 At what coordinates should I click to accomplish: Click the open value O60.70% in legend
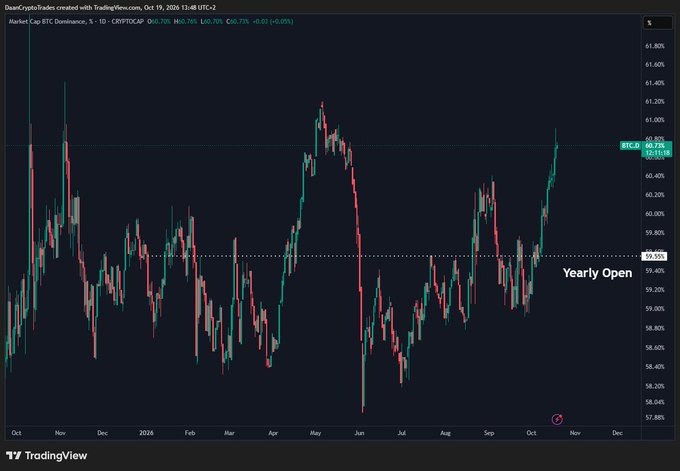point(159,21)
